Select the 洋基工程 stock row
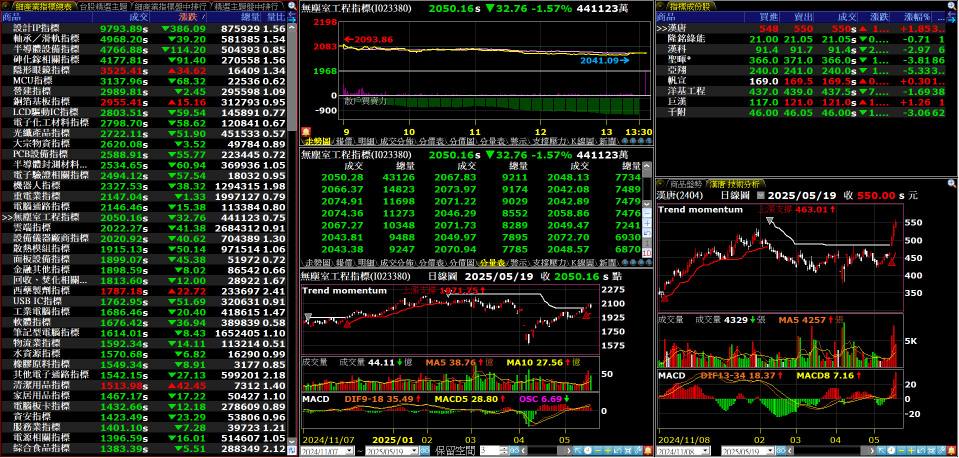This screenshot has height=458, width=959. tap(801, 90)
